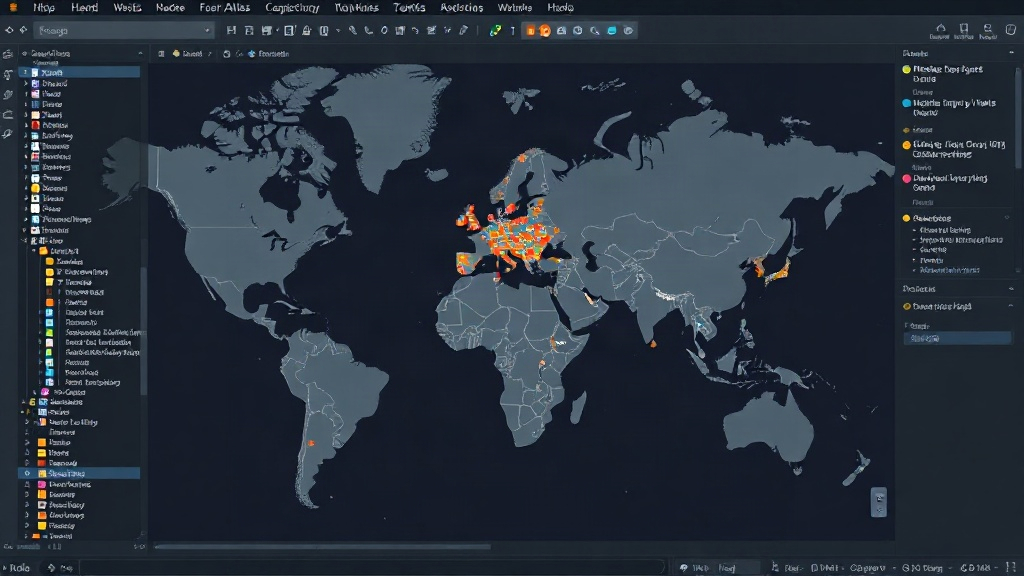Open the fourth menu in the menu bar
This screenshot has height=576, width=1024.
click(170, 8)
